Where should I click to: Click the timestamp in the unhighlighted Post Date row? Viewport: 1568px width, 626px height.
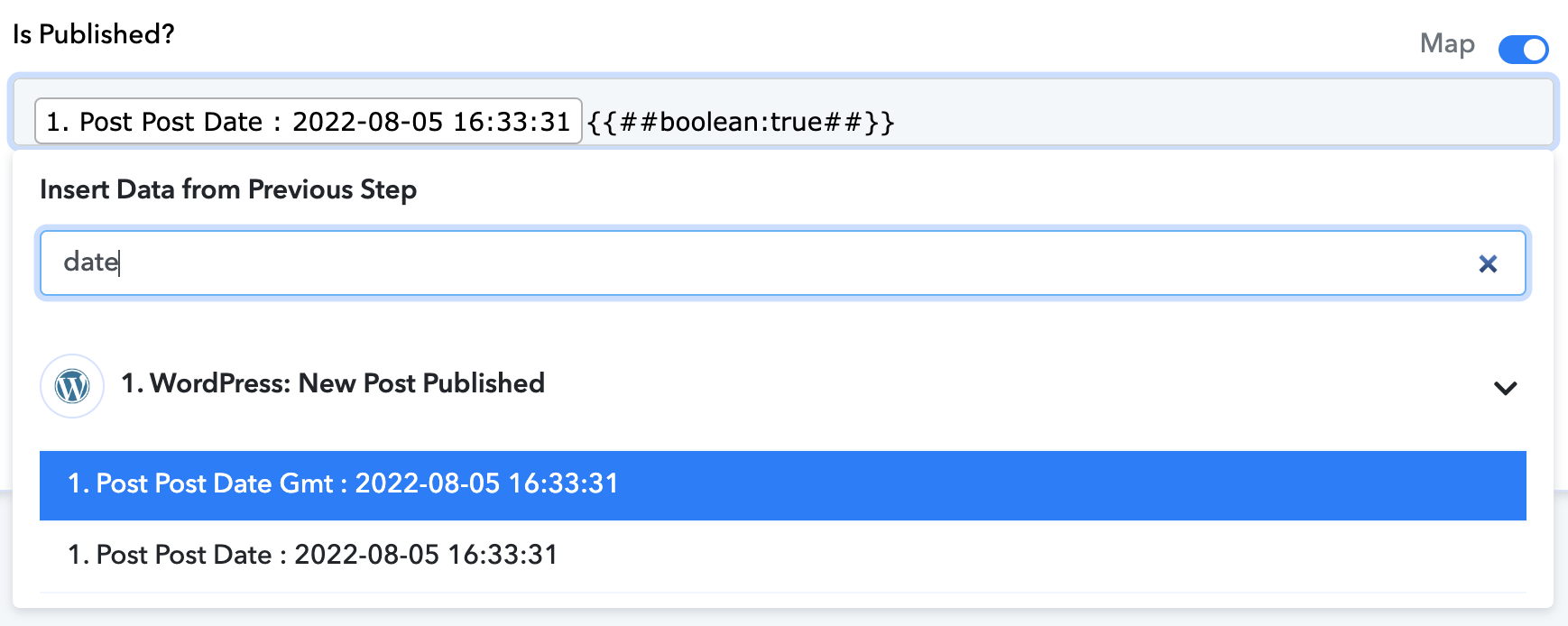tap(426, 555)
